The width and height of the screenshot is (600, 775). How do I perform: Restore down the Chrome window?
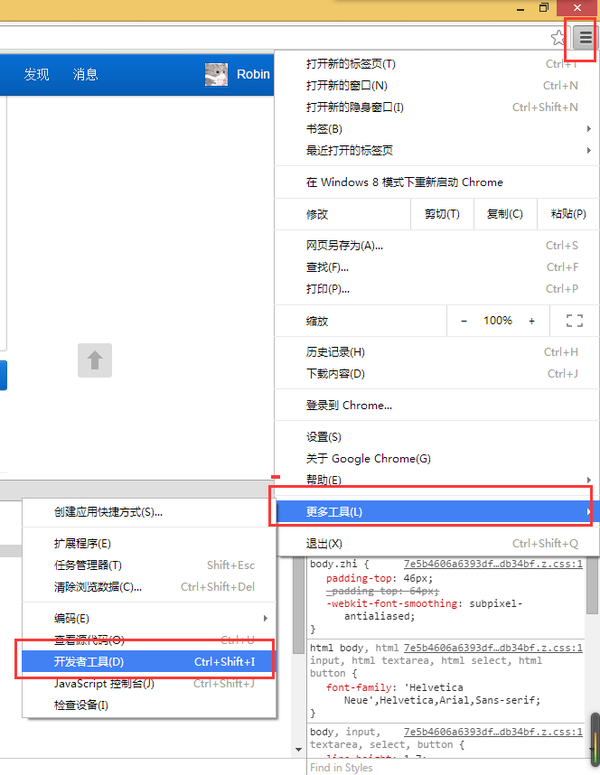544,7
